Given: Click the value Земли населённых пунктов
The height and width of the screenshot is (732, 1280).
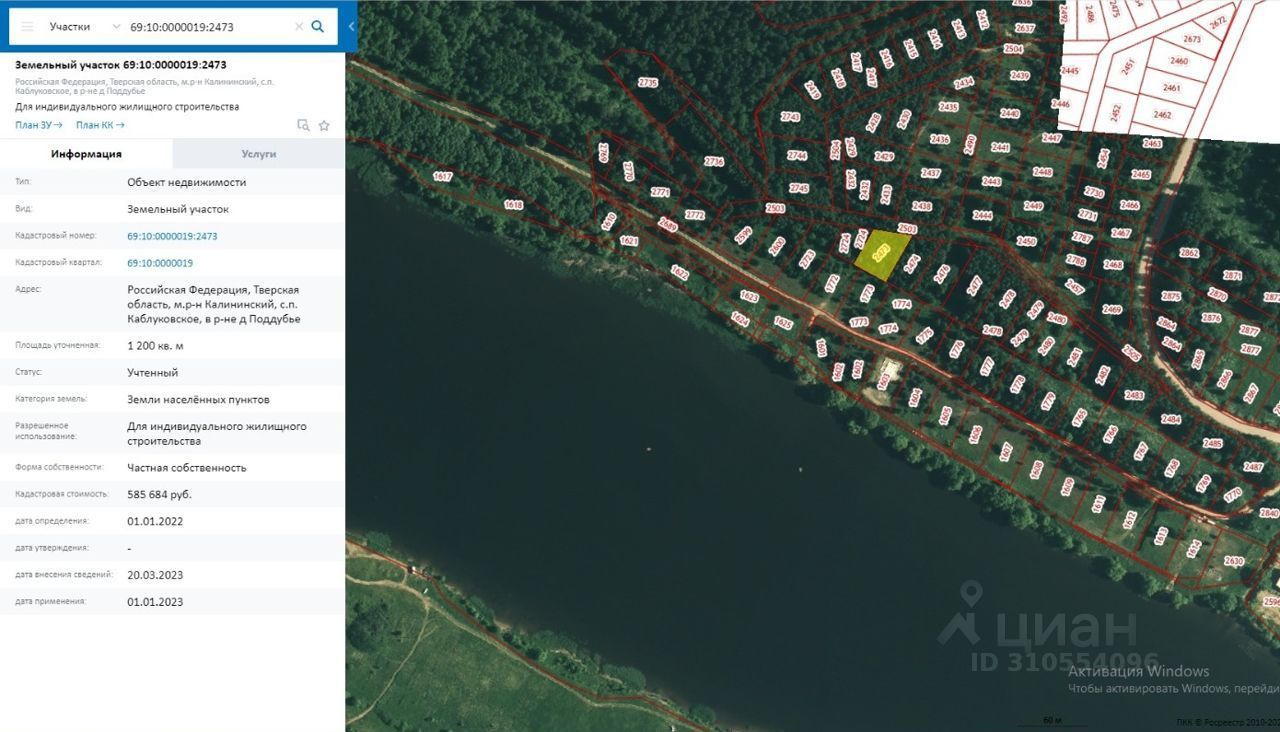Looking at the screenshot, I should [198, 399].
